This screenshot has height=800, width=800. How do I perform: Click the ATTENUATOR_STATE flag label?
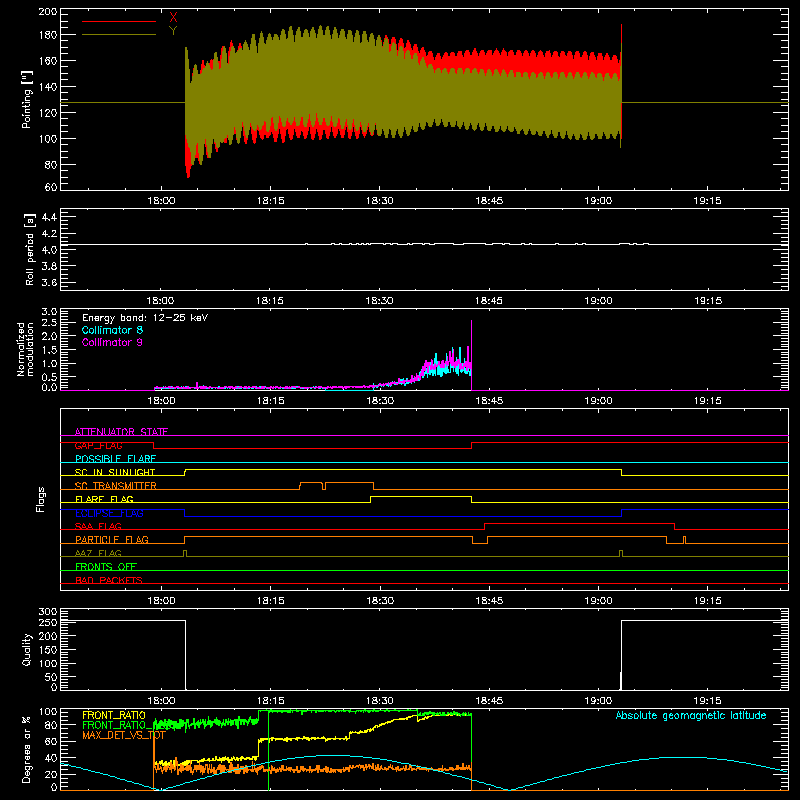(121, 432)
